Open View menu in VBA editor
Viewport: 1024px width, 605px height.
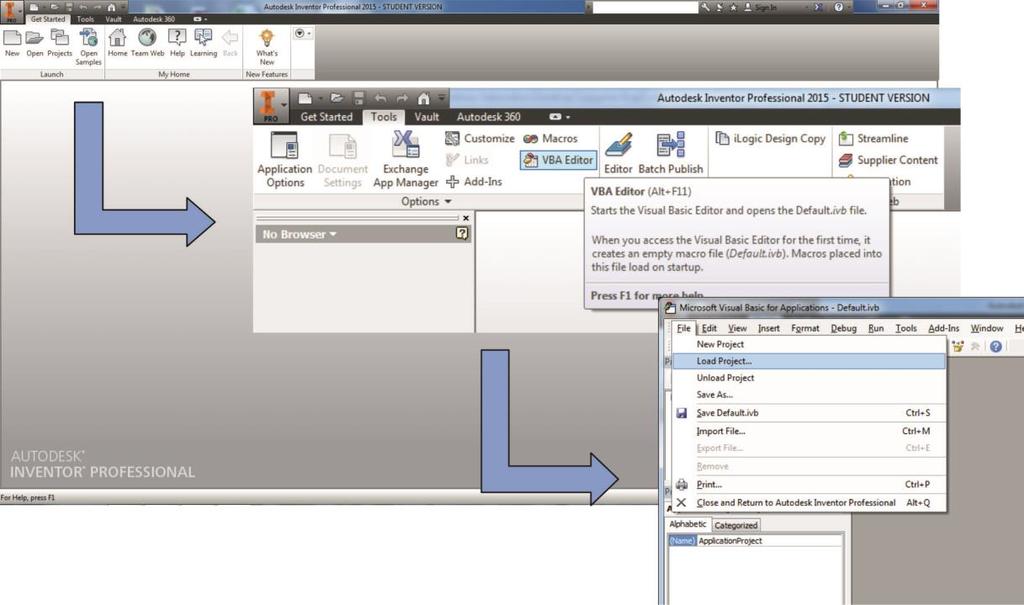click(737, 328)
